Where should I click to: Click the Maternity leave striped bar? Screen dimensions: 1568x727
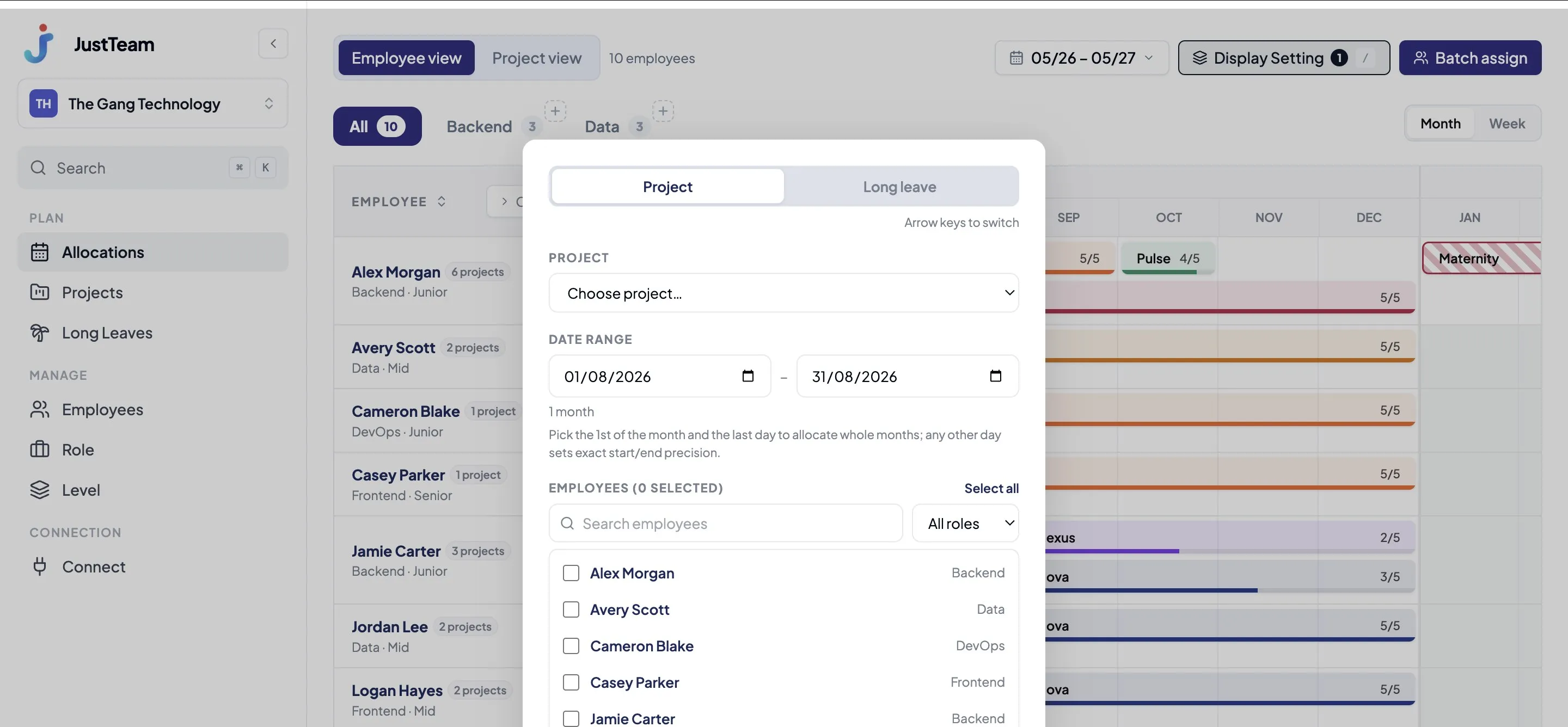click(x=1481, y=258)
